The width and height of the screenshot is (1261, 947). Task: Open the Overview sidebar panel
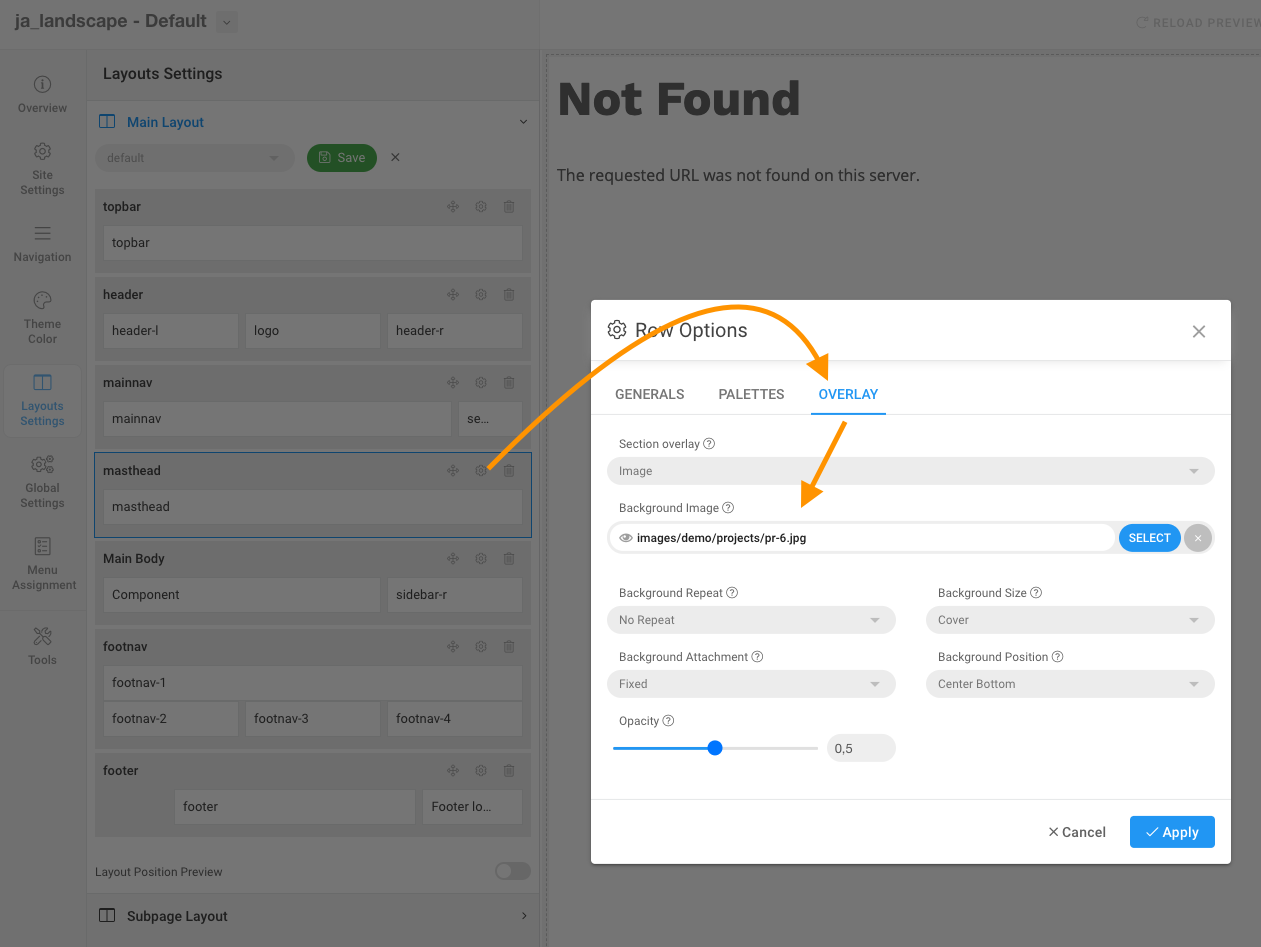[x=42, y=94]
